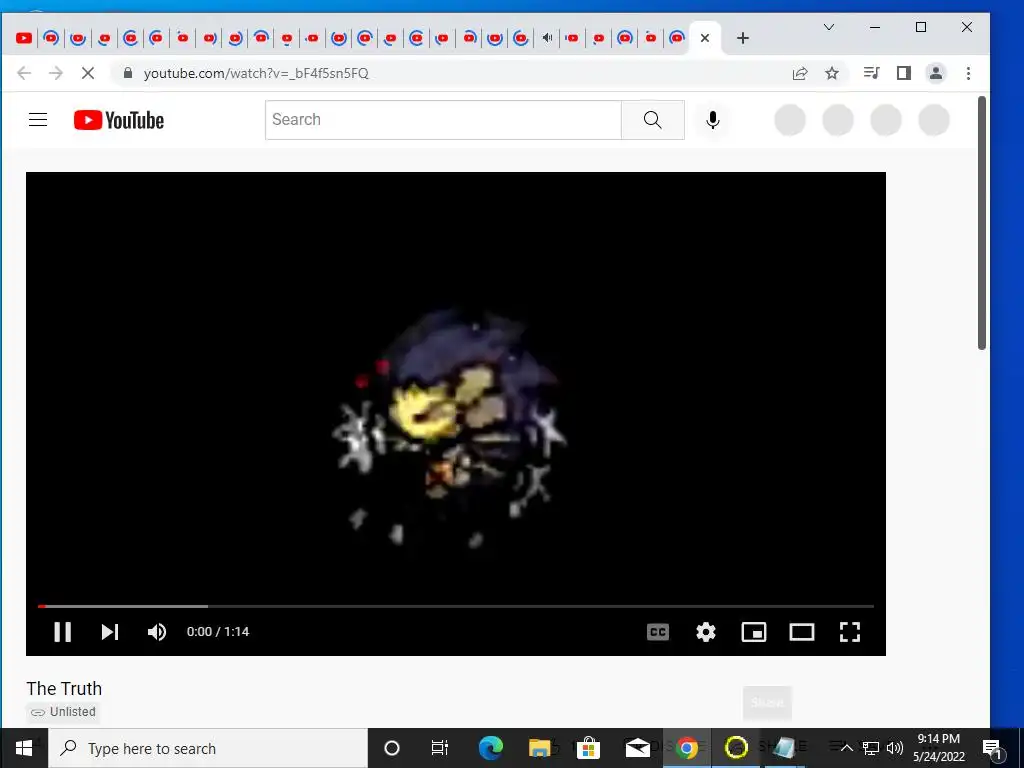Pause the video playback
Screen dimensions: 1024x768
[x=63, y=632]
